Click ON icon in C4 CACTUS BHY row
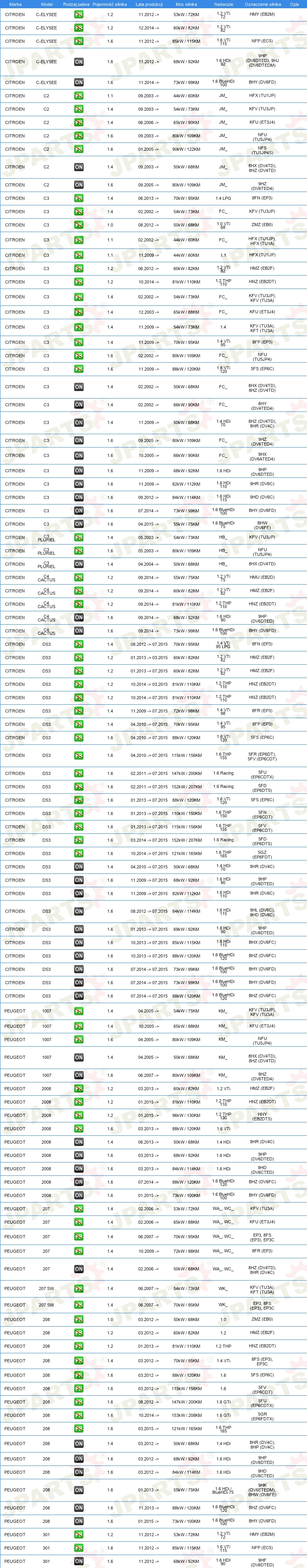 point(79,630)
